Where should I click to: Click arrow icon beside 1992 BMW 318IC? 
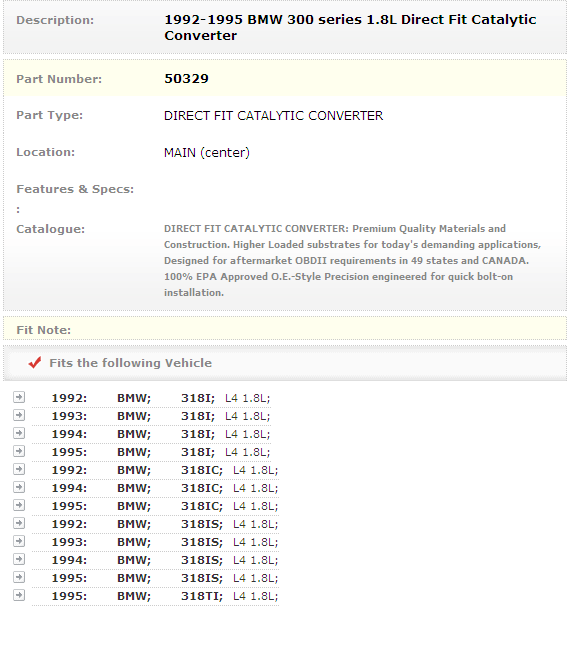tap(19, 469)
